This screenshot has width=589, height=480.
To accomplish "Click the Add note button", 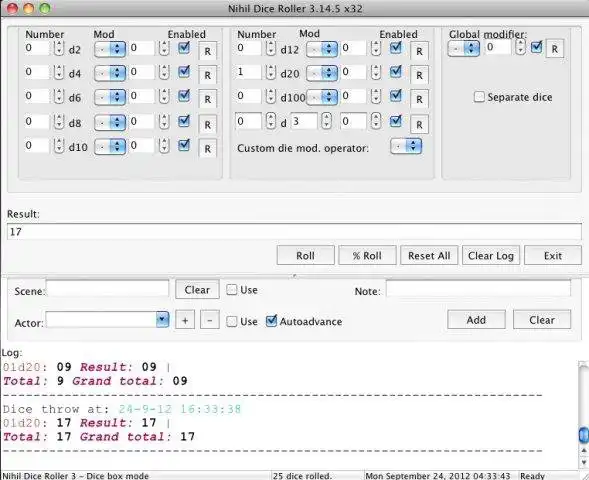I will point(476,320).
